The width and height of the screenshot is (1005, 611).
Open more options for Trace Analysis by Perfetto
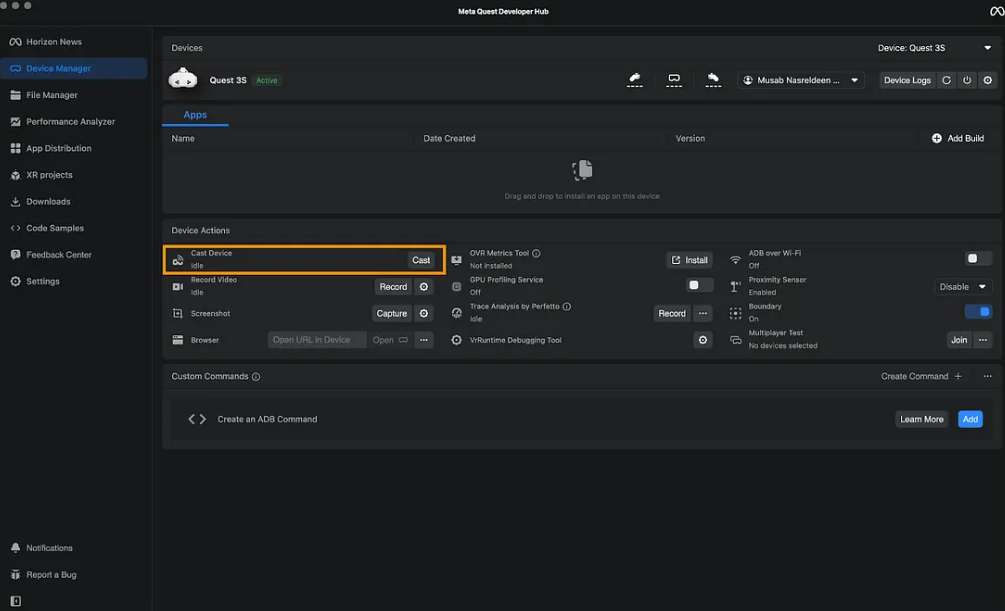[x=703, y=314]
